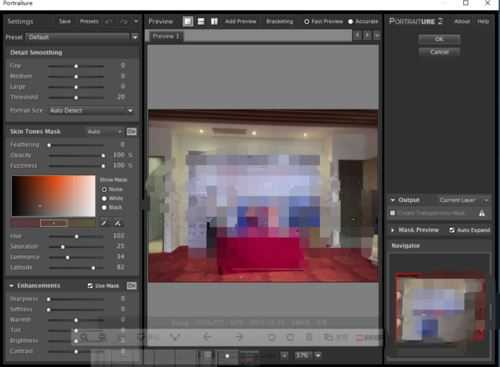The width and height of the screenshot is (500, 367).
Task: Click the Skin Tones Mask view icon
Action: point(132,132)
